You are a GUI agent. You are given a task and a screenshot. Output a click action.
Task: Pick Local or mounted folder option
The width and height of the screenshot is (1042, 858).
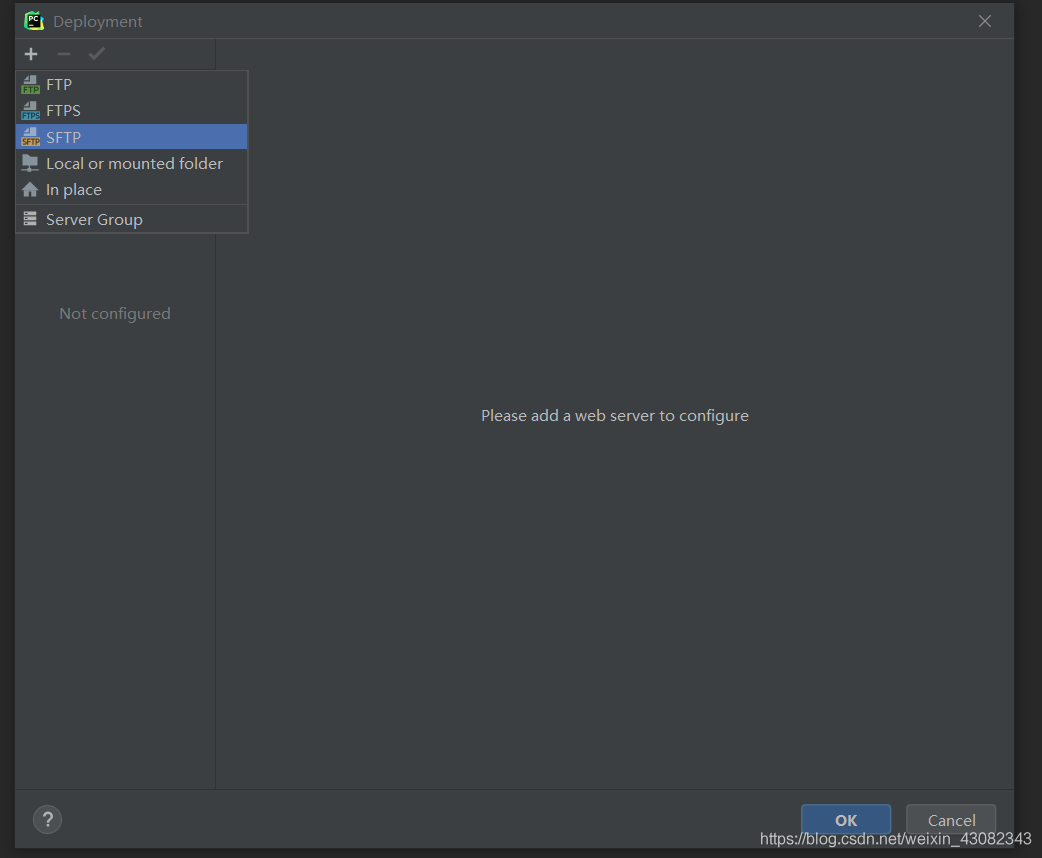click(132, 163)
